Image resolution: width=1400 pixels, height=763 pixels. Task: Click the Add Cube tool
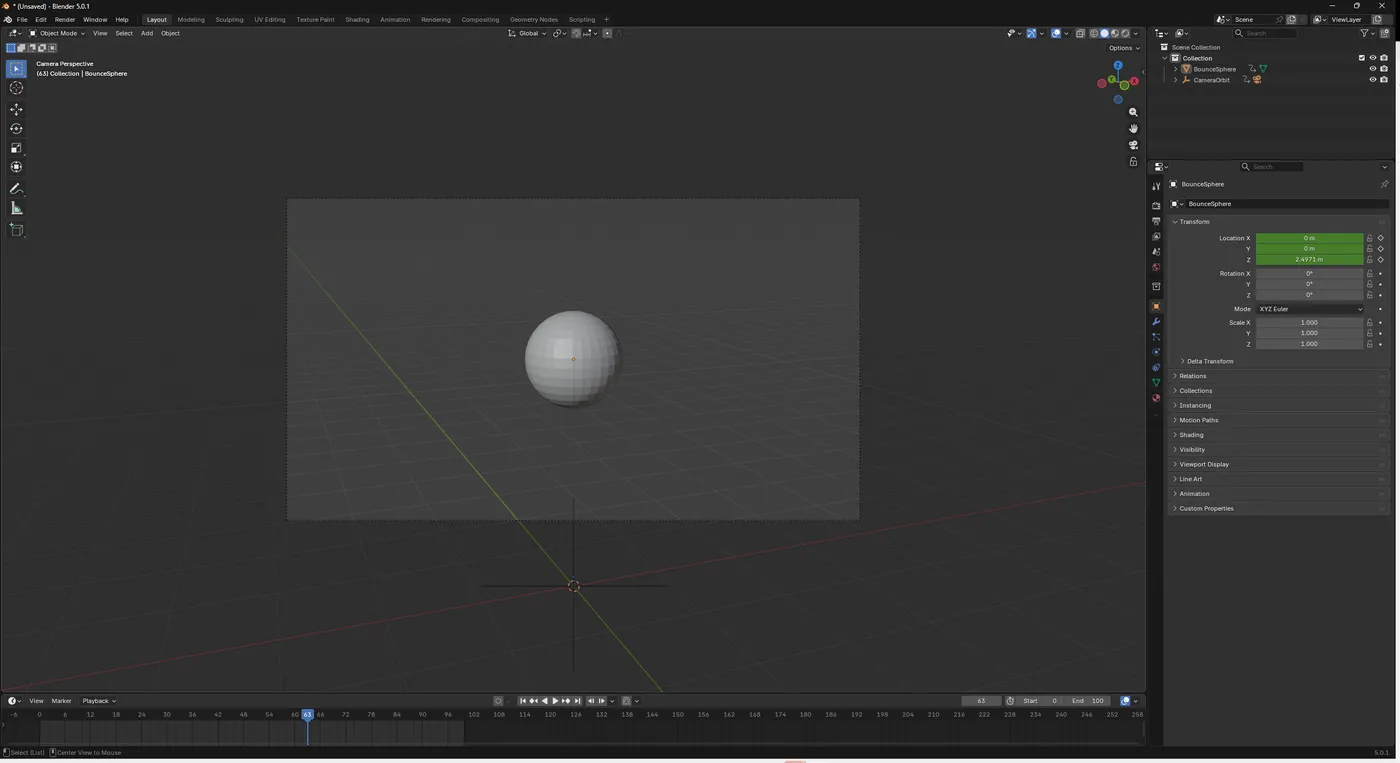[16, 230]
